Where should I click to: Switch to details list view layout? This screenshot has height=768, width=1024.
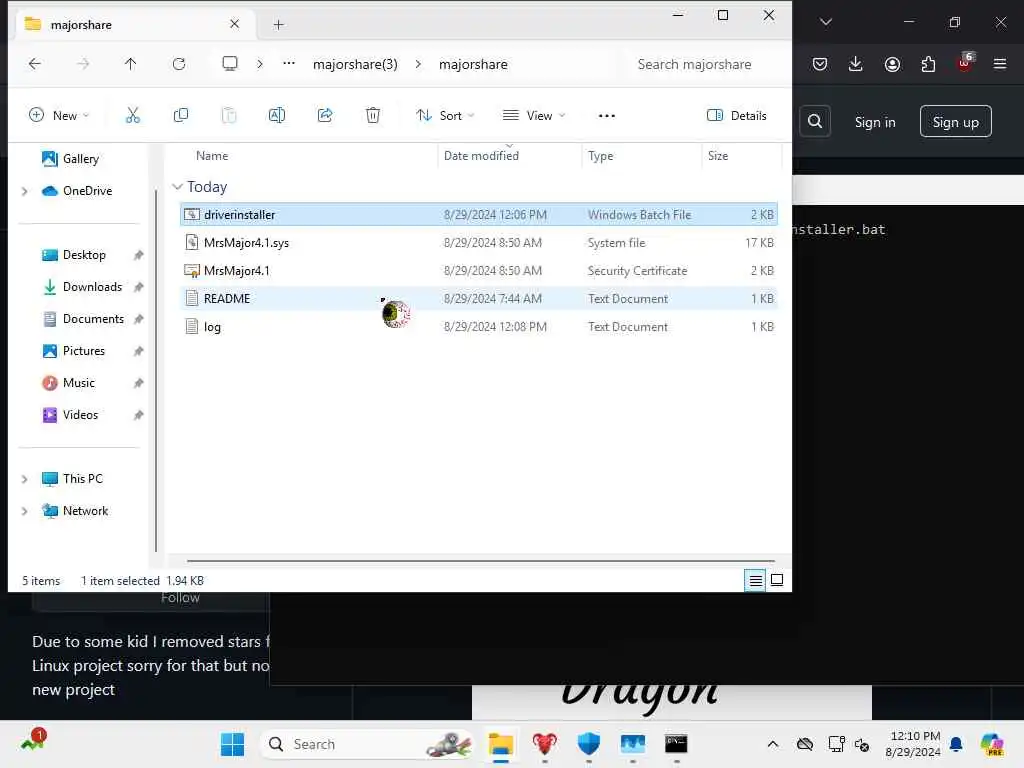756,580
